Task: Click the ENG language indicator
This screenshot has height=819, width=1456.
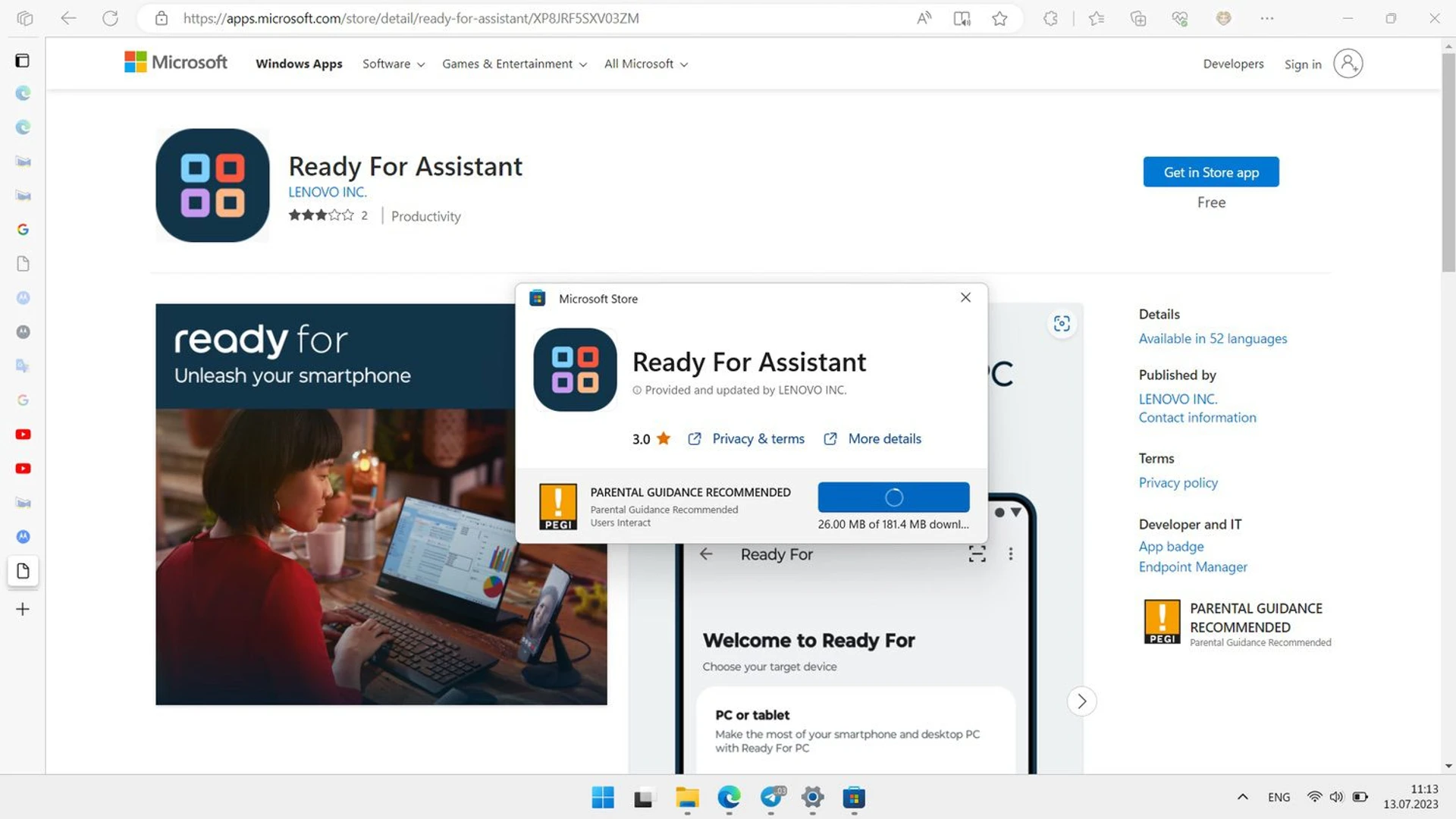Action: [x=1279, y=797]
